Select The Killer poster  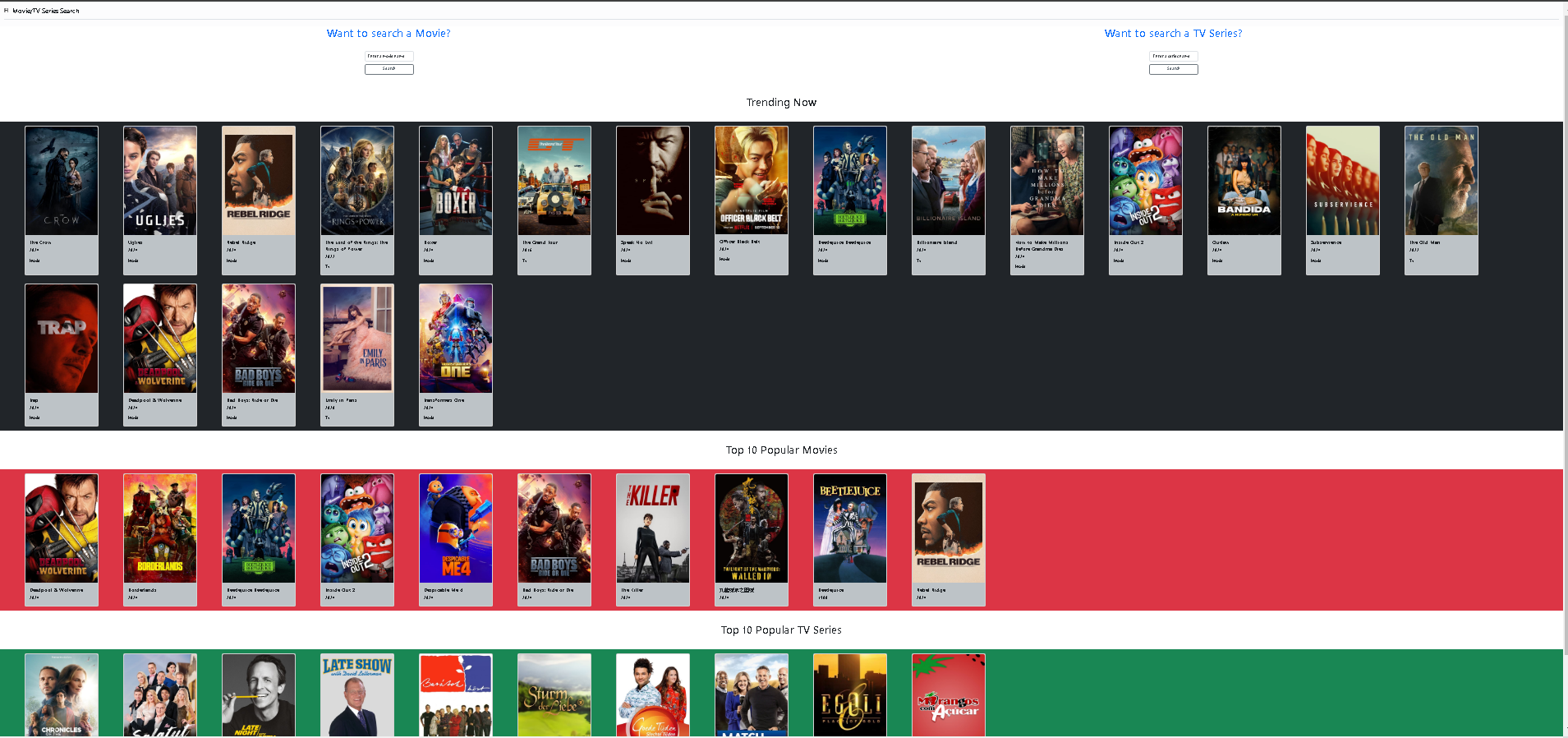pos(653,528)
